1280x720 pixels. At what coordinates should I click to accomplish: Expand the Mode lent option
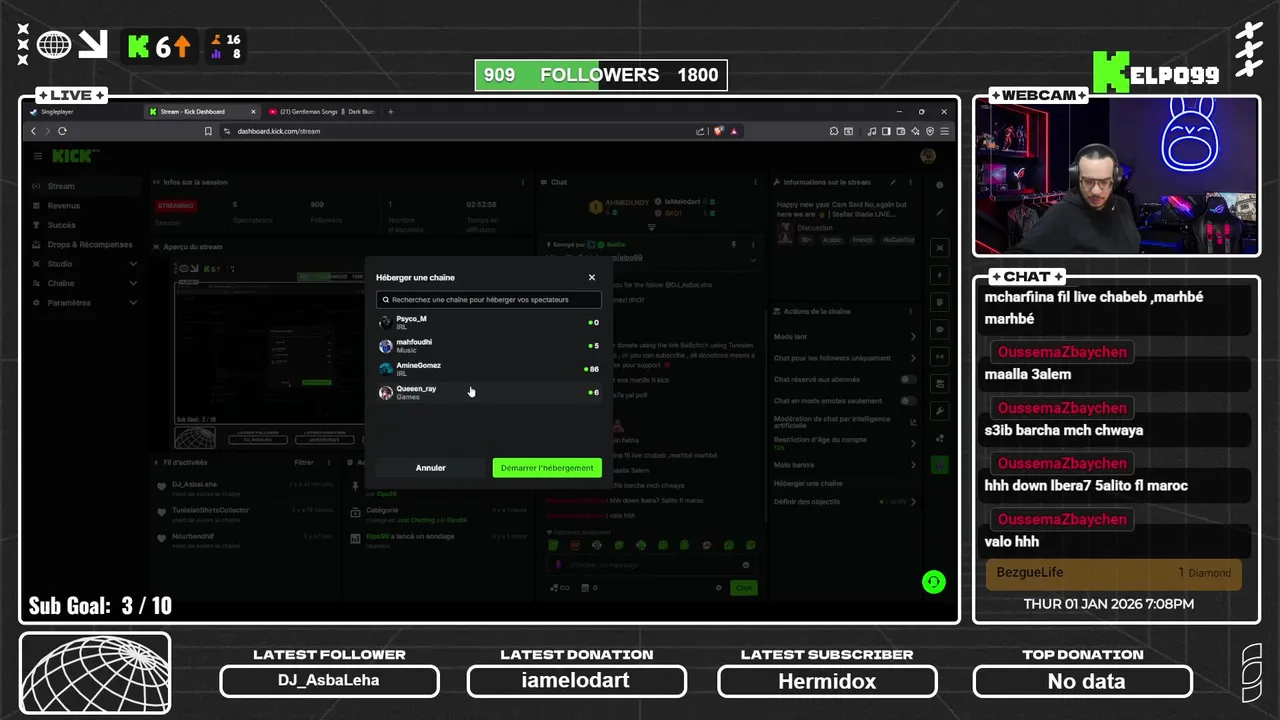[x=845, y=337]
